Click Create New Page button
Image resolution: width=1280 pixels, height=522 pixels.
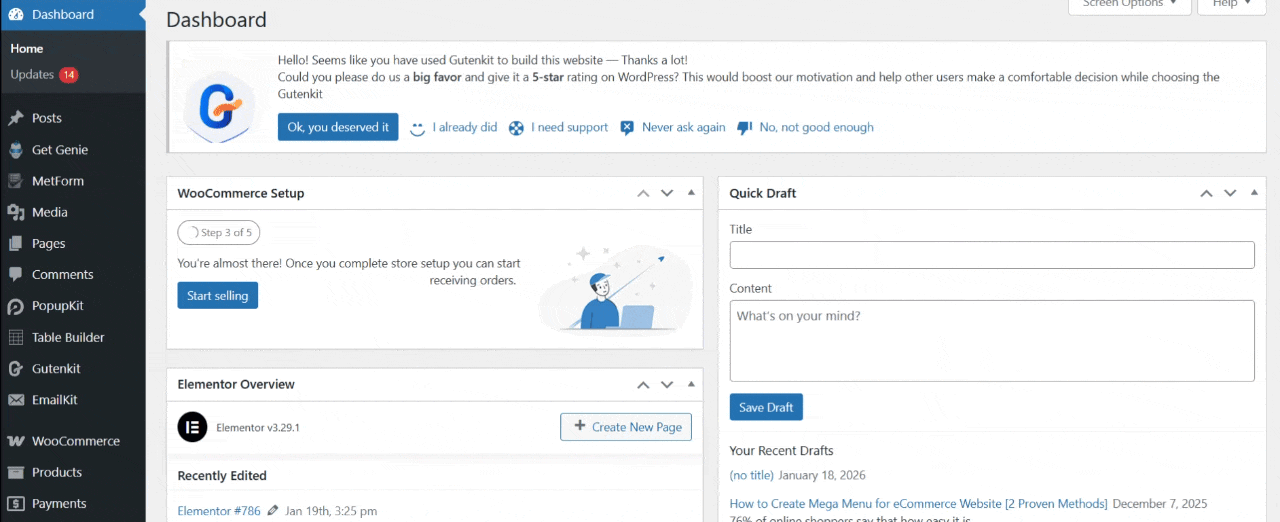click(x=626, y=427)
